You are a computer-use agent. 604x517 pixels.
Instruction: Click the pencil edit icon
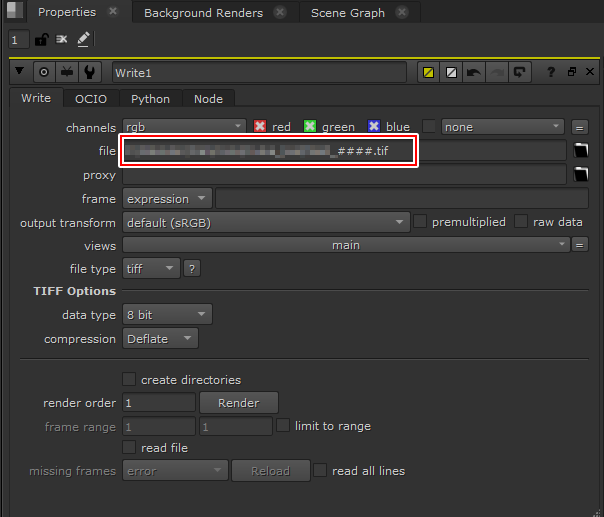83,40
